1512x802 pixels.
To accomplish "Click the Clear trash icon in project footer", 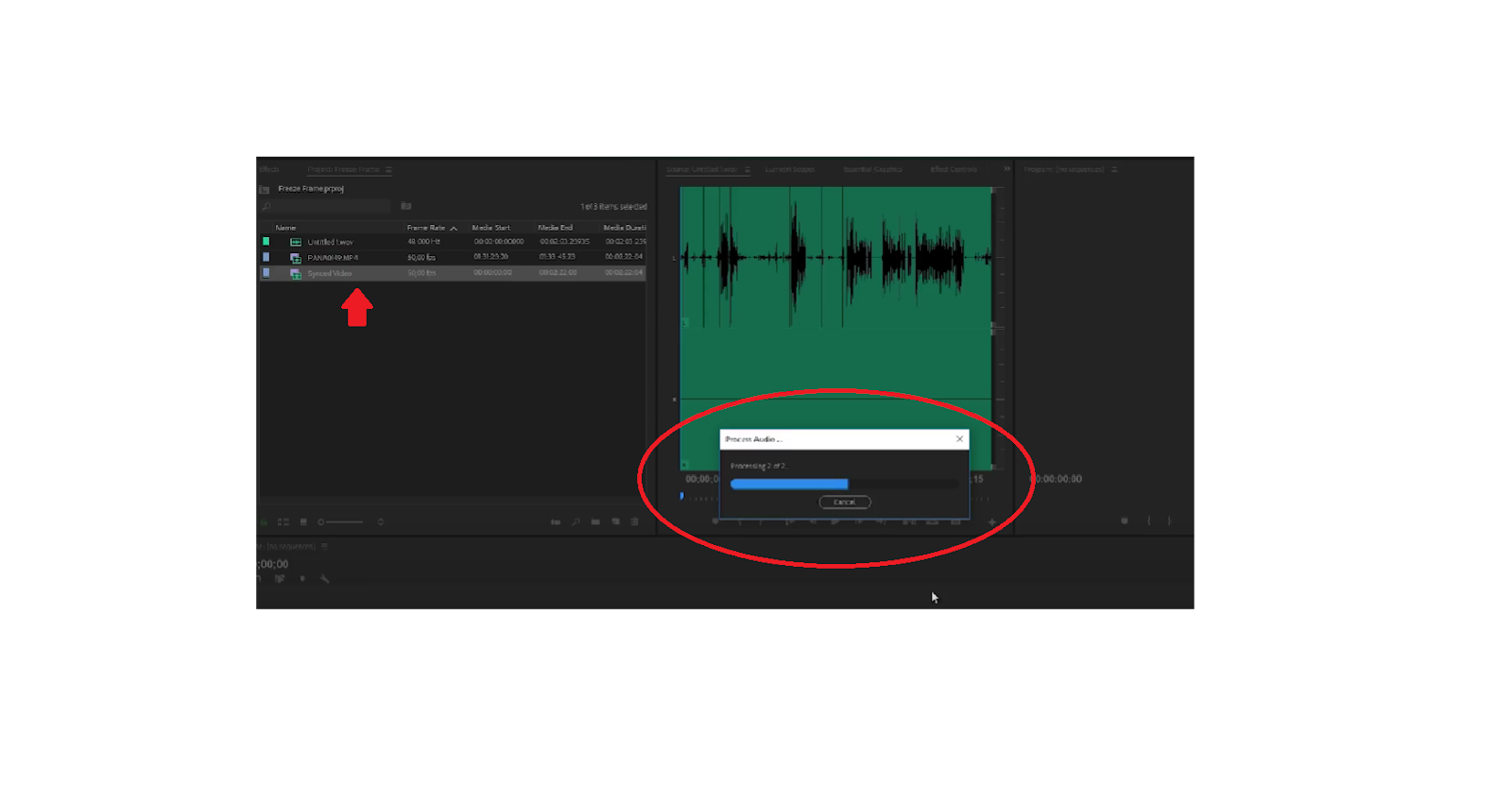I will [635, 521].
